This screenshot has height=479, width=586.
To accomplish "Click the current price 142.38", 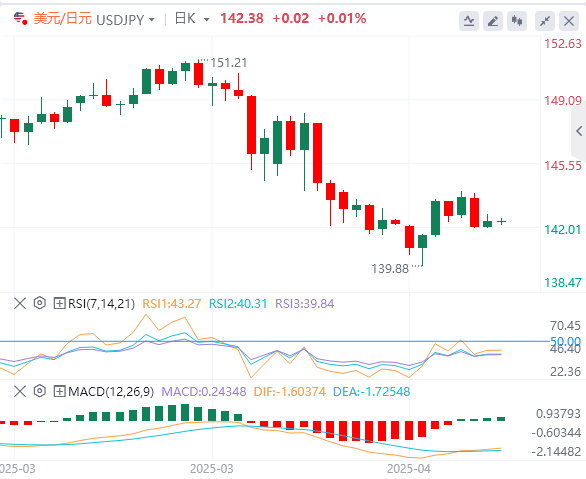I will pos(242,18).
